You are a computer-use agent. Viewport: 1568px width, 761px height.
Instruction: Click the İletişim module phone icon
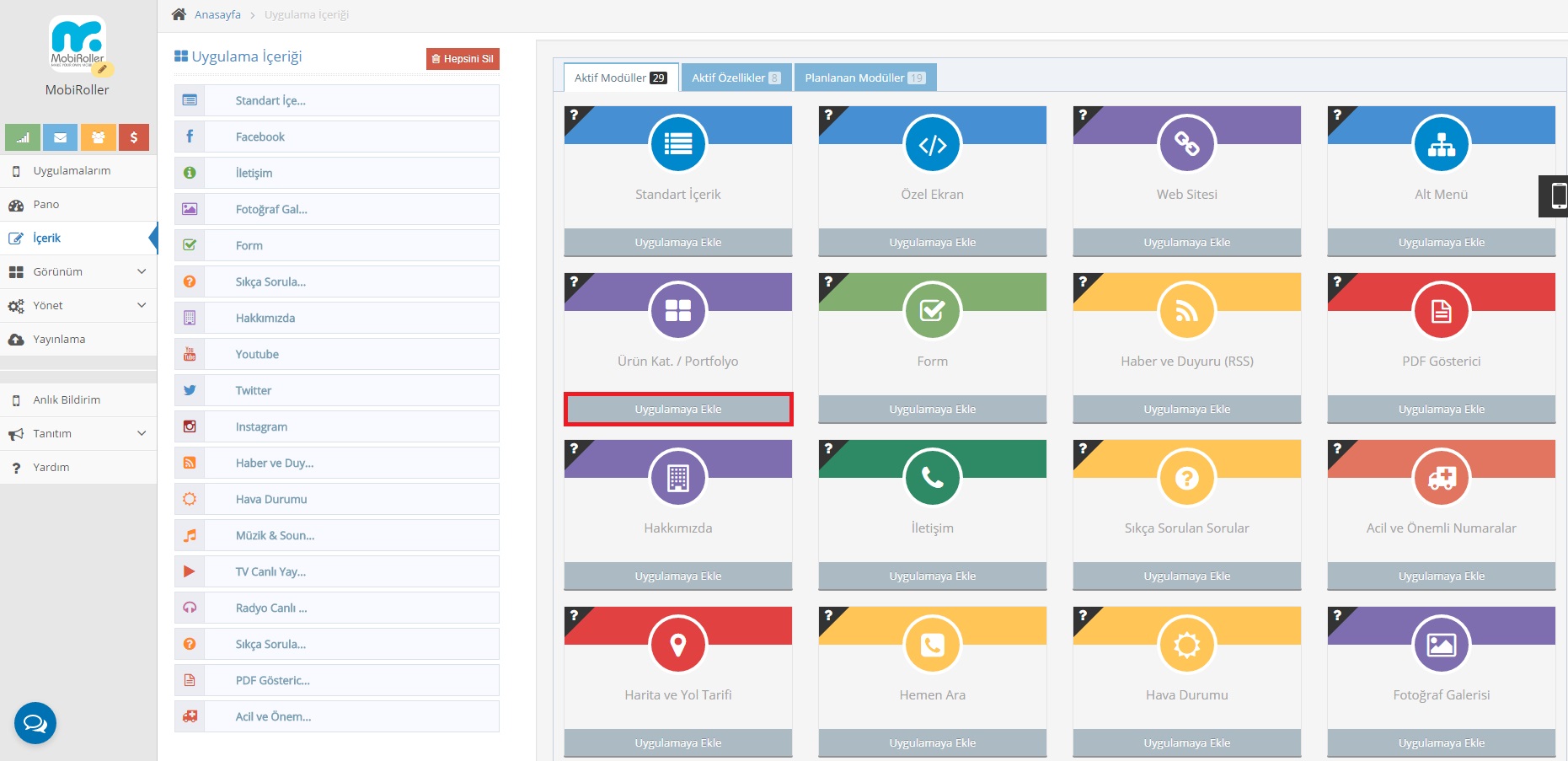(932, 478)
